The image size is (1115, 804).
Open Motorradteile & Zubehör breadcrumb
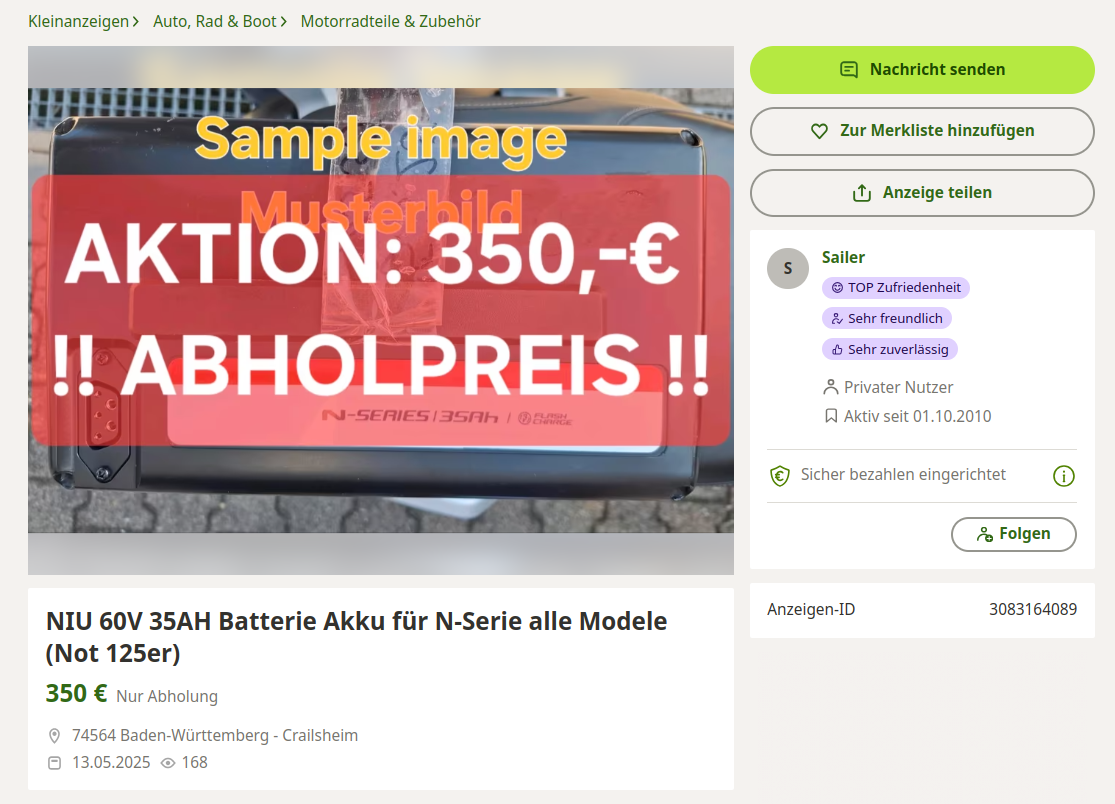click(390, 21)
